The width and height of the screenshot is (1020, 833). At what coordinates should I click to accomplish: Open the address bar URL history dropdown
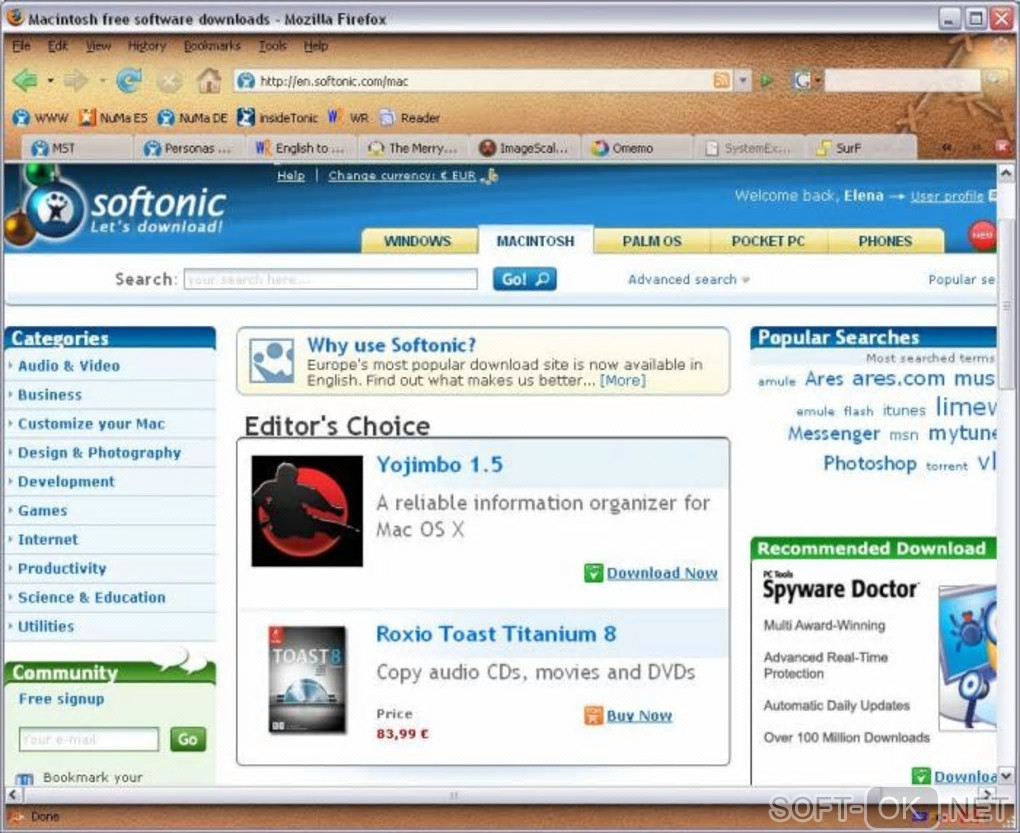click(x=743, y=81)
